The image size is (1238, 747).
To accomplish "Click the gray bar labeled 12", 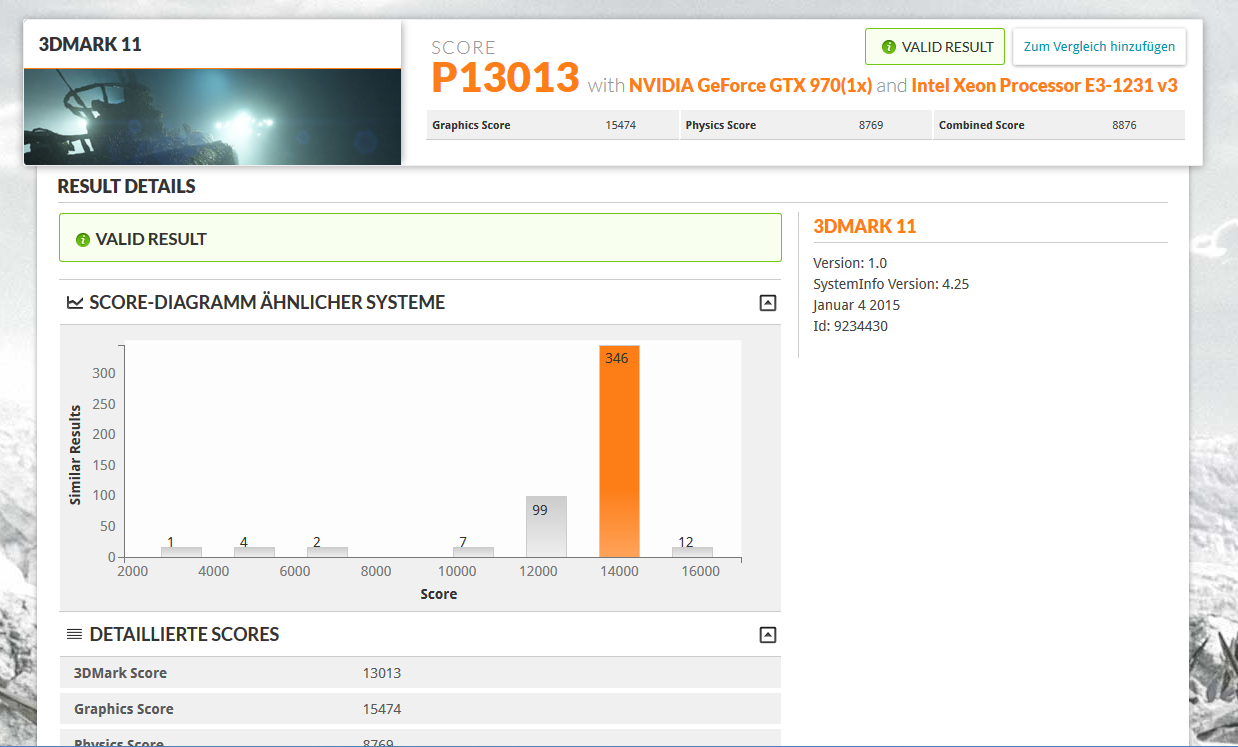I will click(x=692, y=552).
